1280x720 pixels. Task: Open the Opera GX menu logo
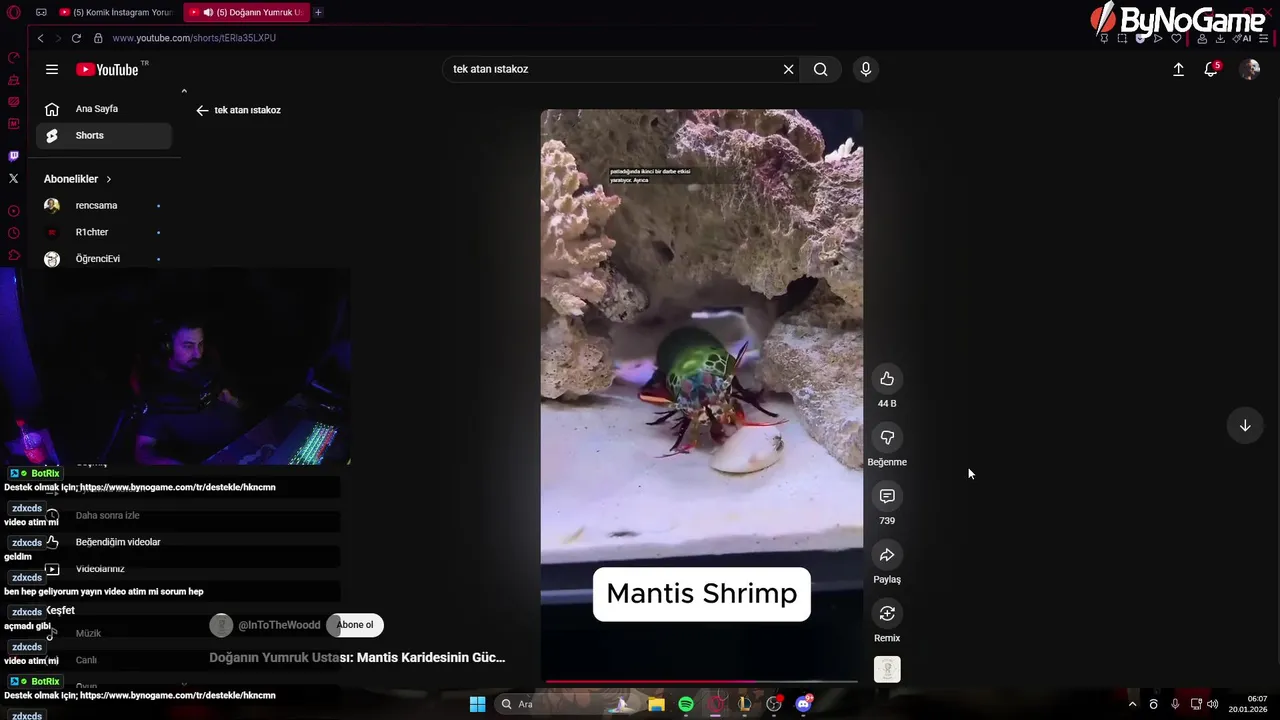(13, 13)
